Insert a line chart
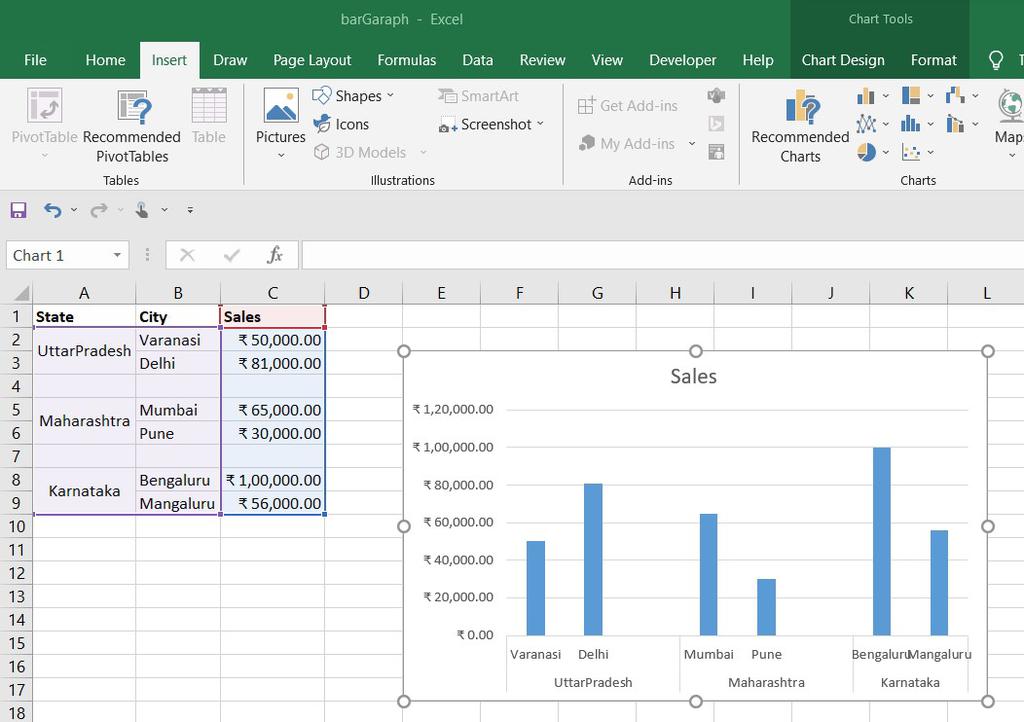Viewport: 1024px width, 722px height. 866,123
